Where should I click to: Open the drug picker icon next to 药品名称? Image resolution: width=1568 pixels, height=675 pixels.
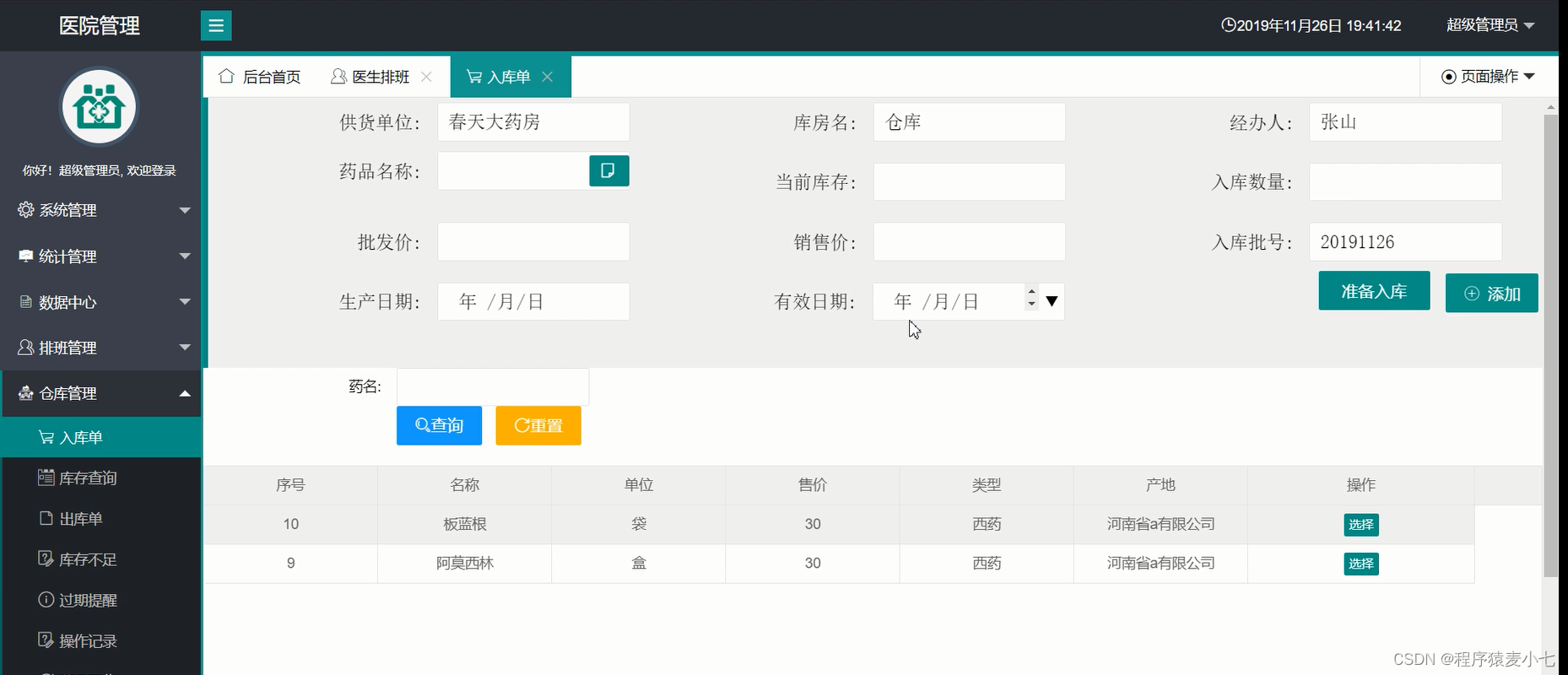[608, 170]
